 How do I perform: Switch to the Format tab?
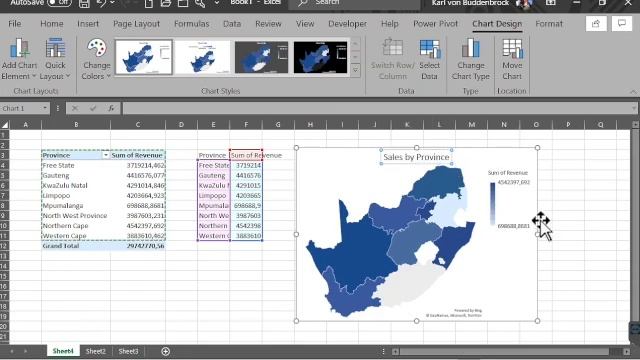click(549, 24)
